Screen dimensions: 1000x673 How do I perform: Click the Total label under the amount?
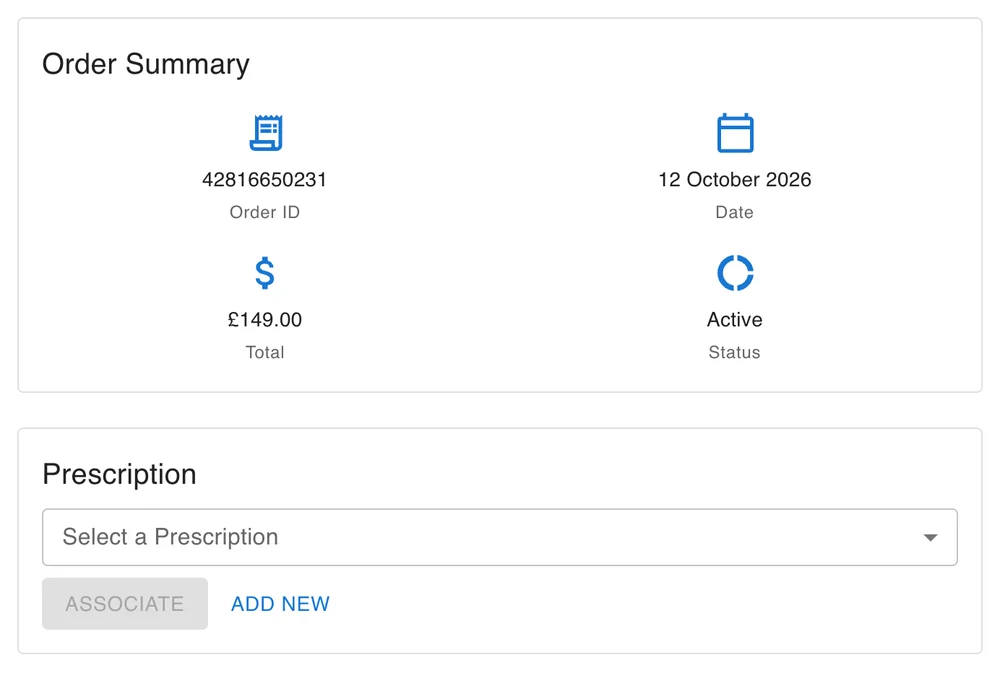[x=265, y=352]
